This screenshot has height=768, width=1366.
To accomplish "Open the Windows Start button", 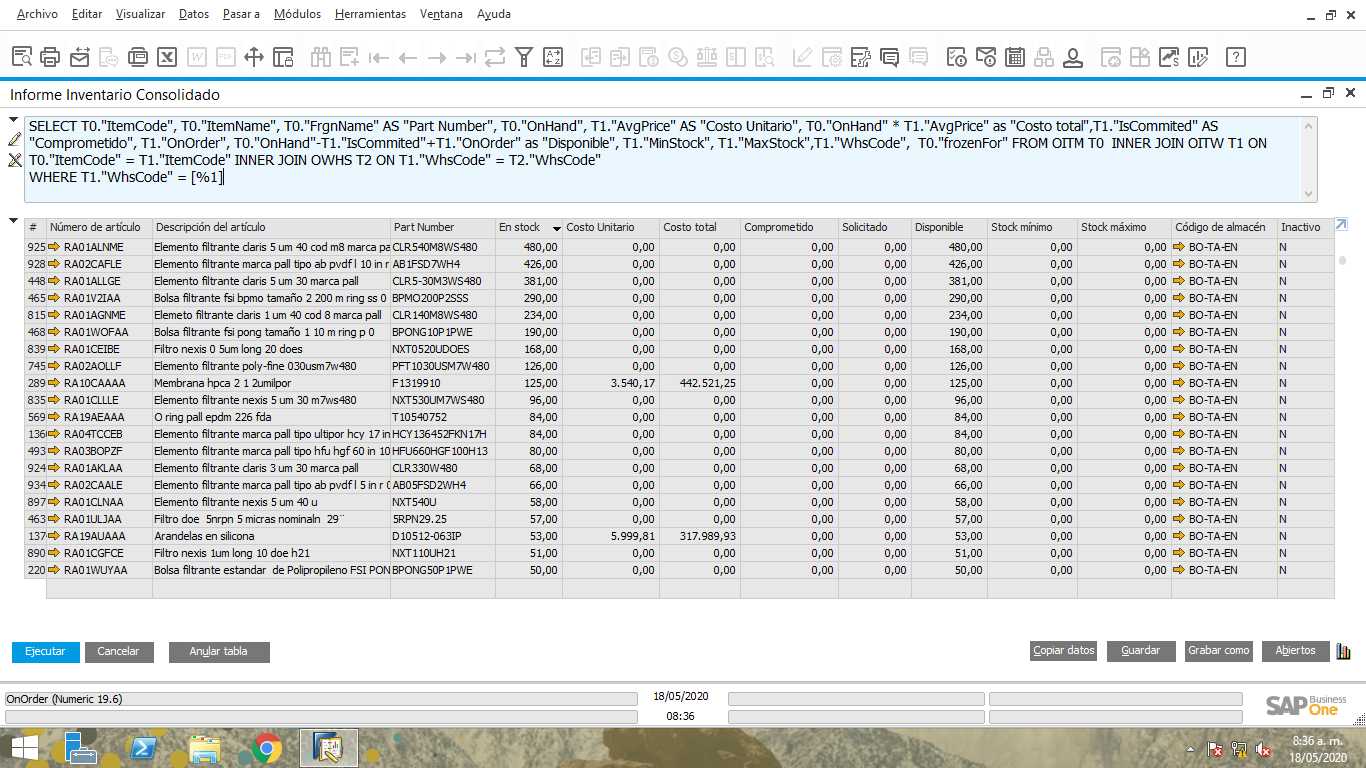I will [x=24, y=748].
